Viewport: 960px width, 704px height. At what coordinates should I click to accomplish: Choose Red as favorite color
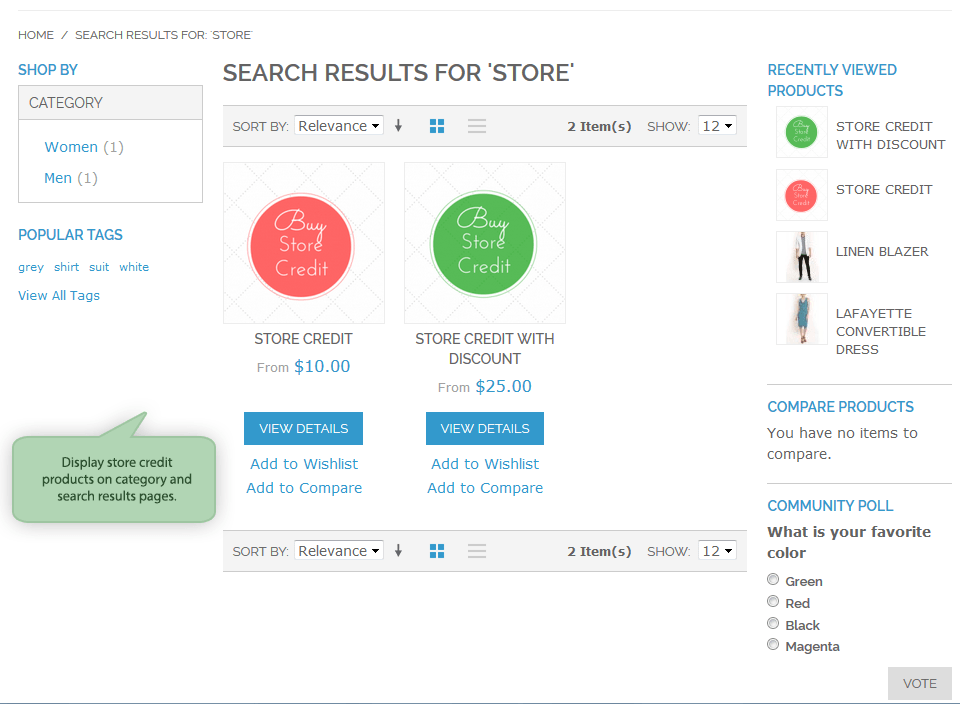[773, 601]
